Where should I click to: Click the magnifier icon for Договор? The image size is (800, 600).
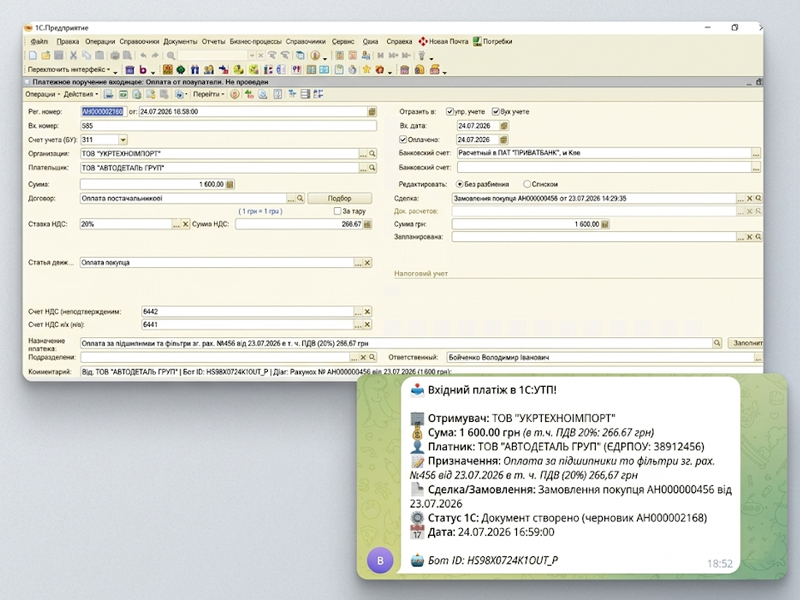pos(301,198)
